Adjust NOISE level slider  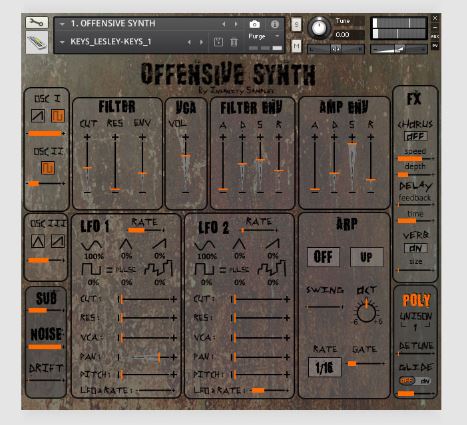click(x=46, y=347)
